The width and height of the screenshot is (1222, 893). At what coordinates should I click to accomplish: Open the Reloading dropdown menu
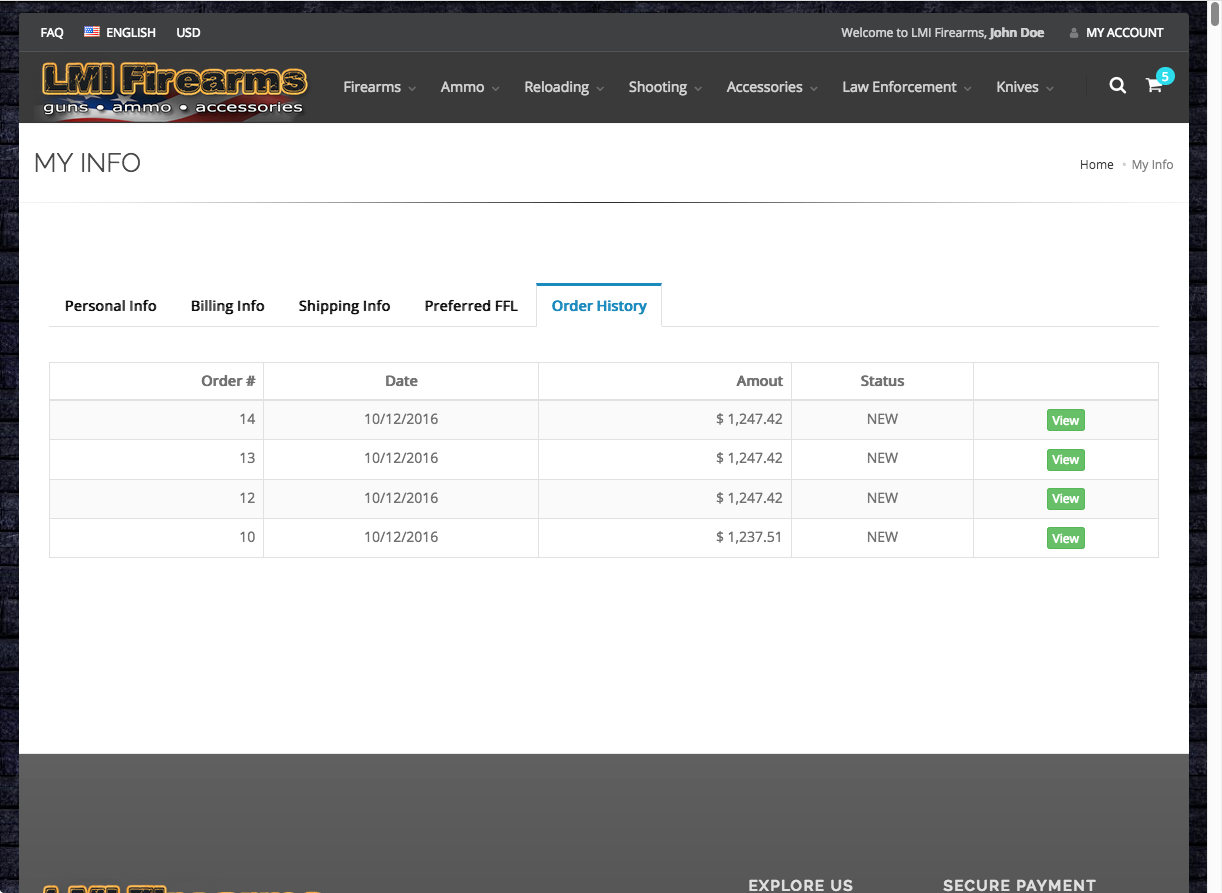click(564, 87)
